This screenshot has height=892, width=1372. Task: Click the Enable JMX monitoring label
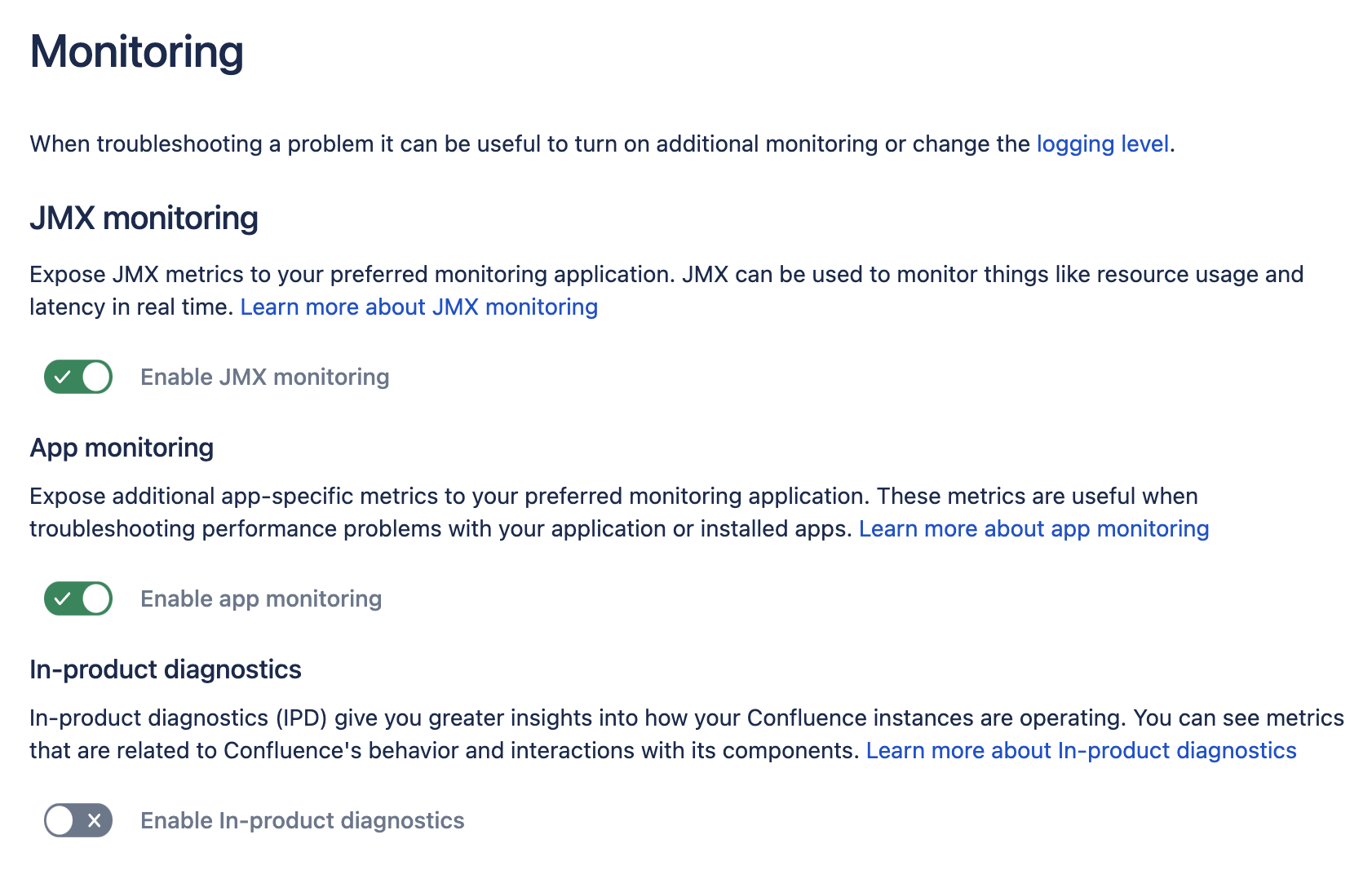[264, 377]
